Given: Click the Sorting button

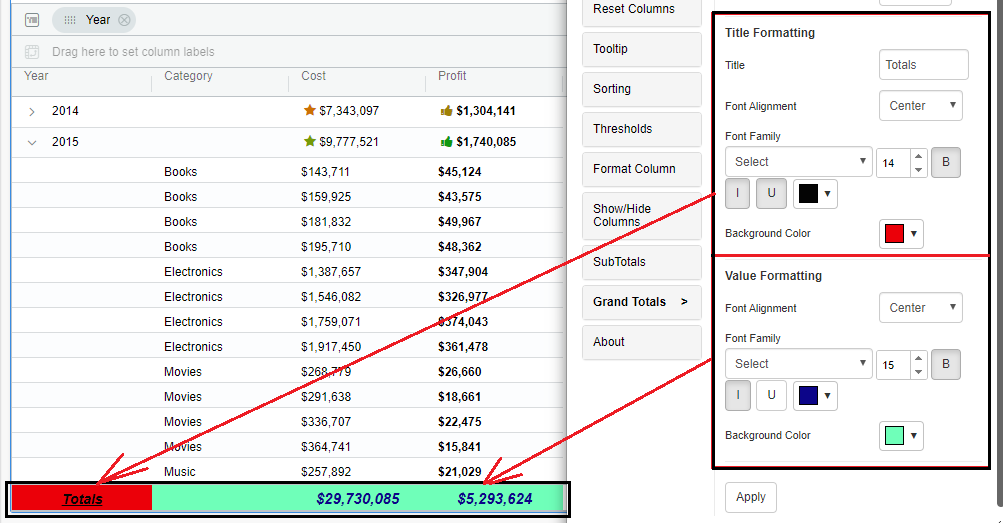Looking at the screenshot, I should 641,89.
